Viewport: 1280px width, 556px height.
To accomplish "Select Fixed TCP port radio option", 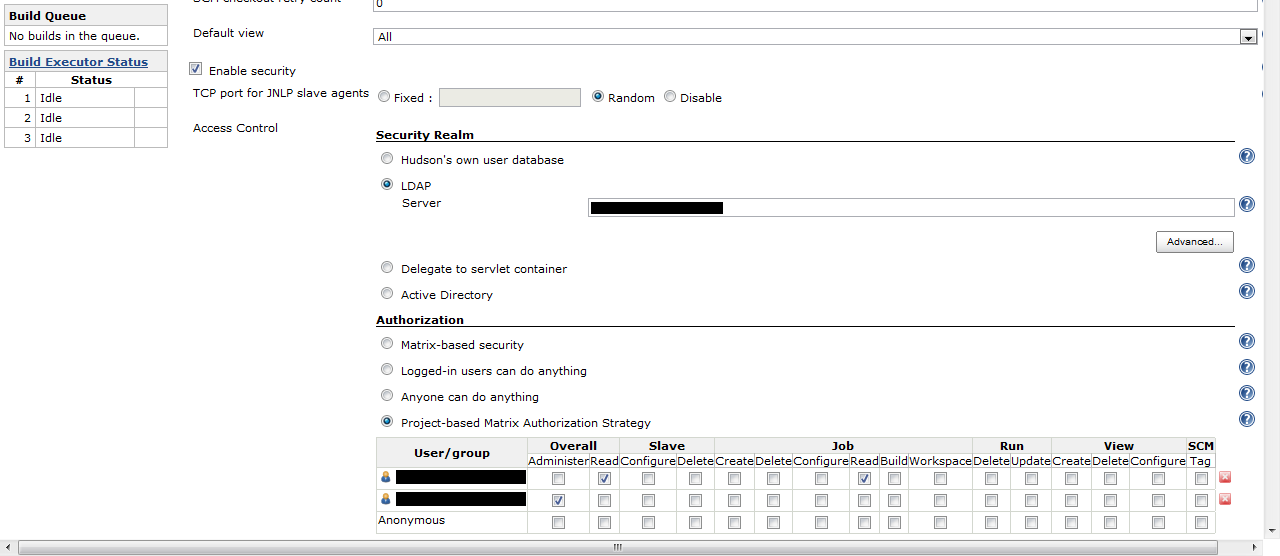I will click(384, 97).
